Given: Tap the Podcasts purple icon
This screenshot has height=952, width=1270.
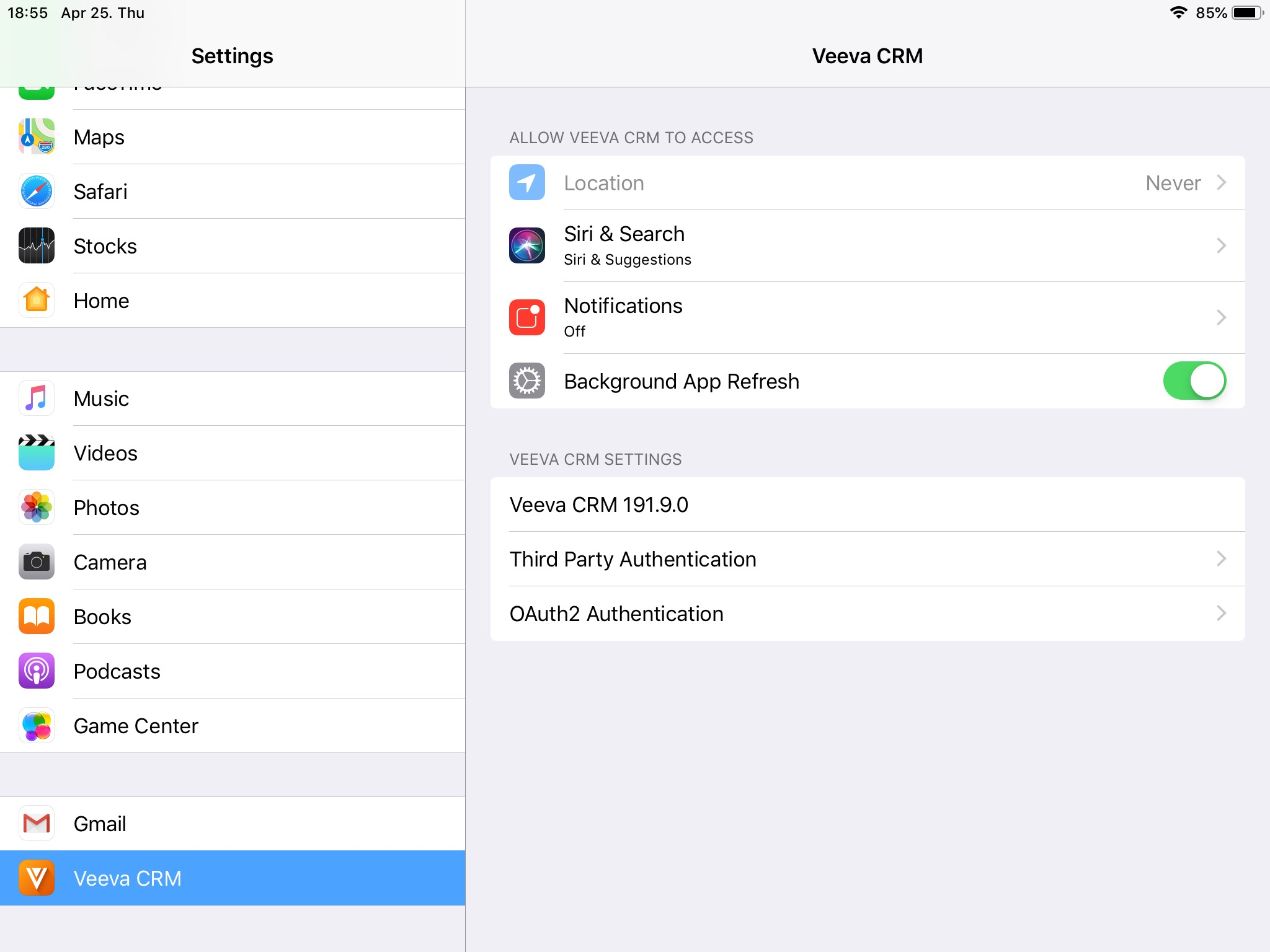Looking at the screenshot, I should click(x=37, y=671).
